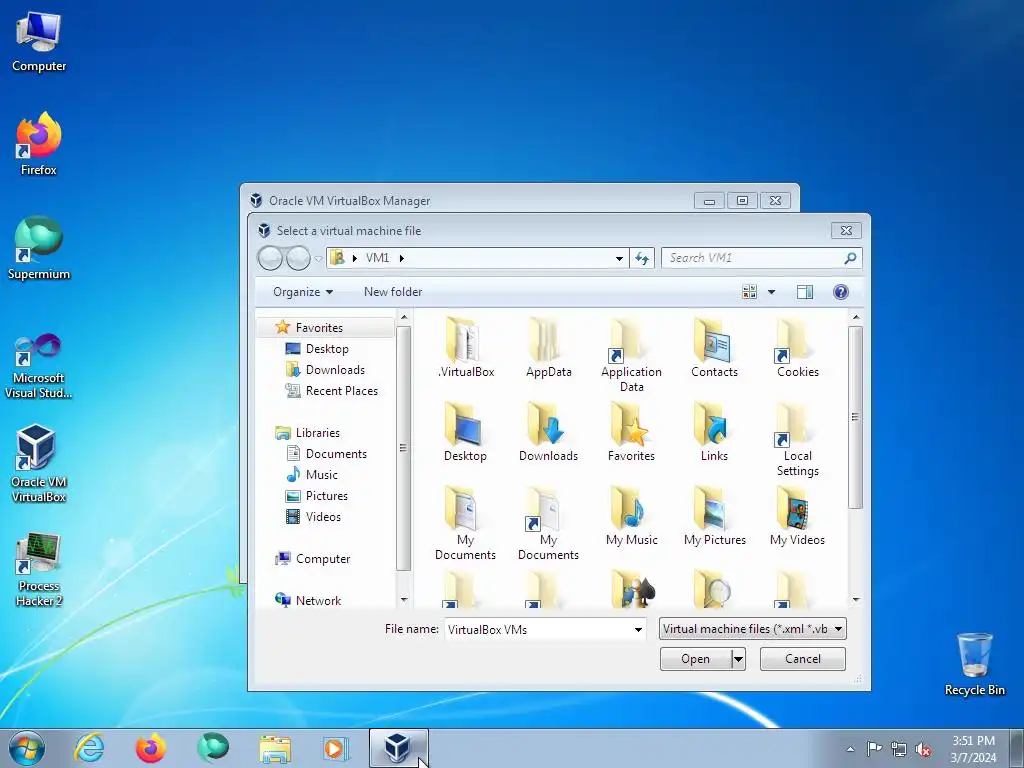This screenshot has width=1024, height=768.
Task: Open the File name combo dropdown
Action: coord(638,630)
